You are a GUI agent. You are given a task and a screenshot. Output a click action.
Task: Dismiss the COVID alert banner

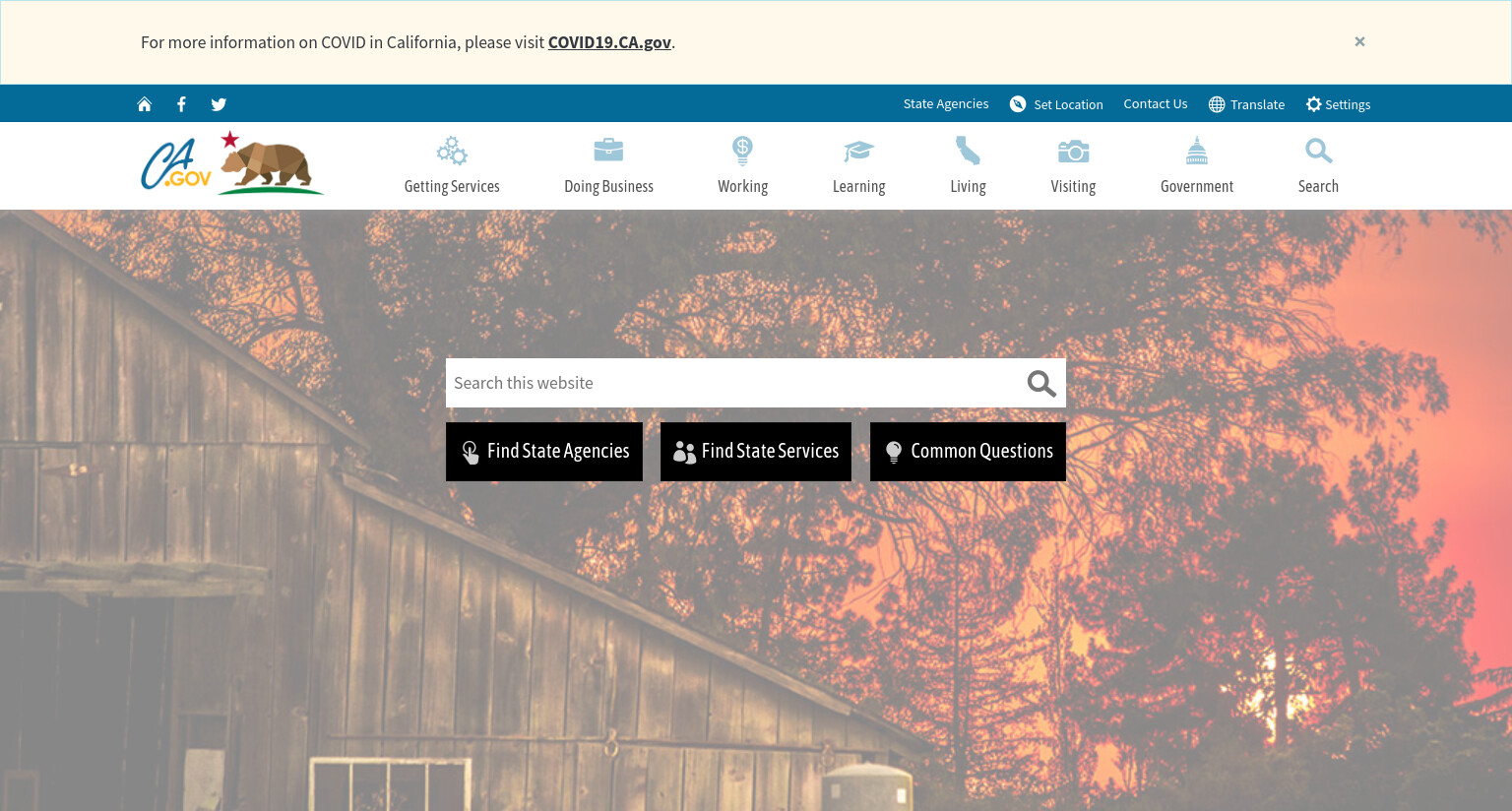click(x=1359, y=41)
